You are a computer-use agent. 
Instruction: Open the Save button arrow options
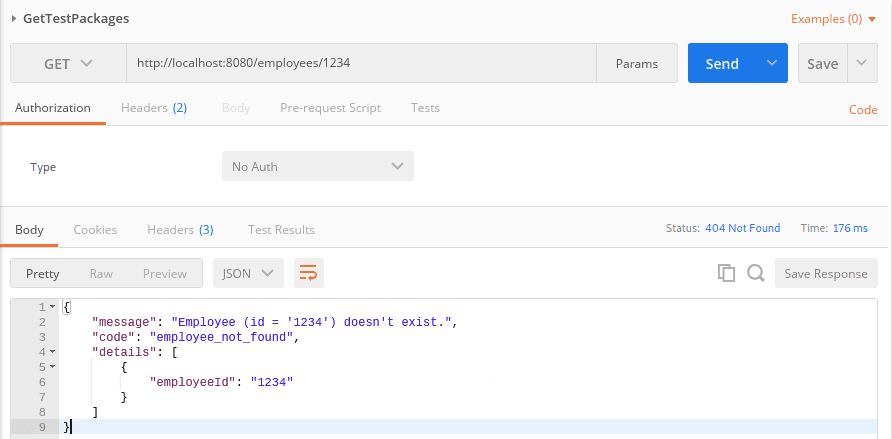click(862, 63)
